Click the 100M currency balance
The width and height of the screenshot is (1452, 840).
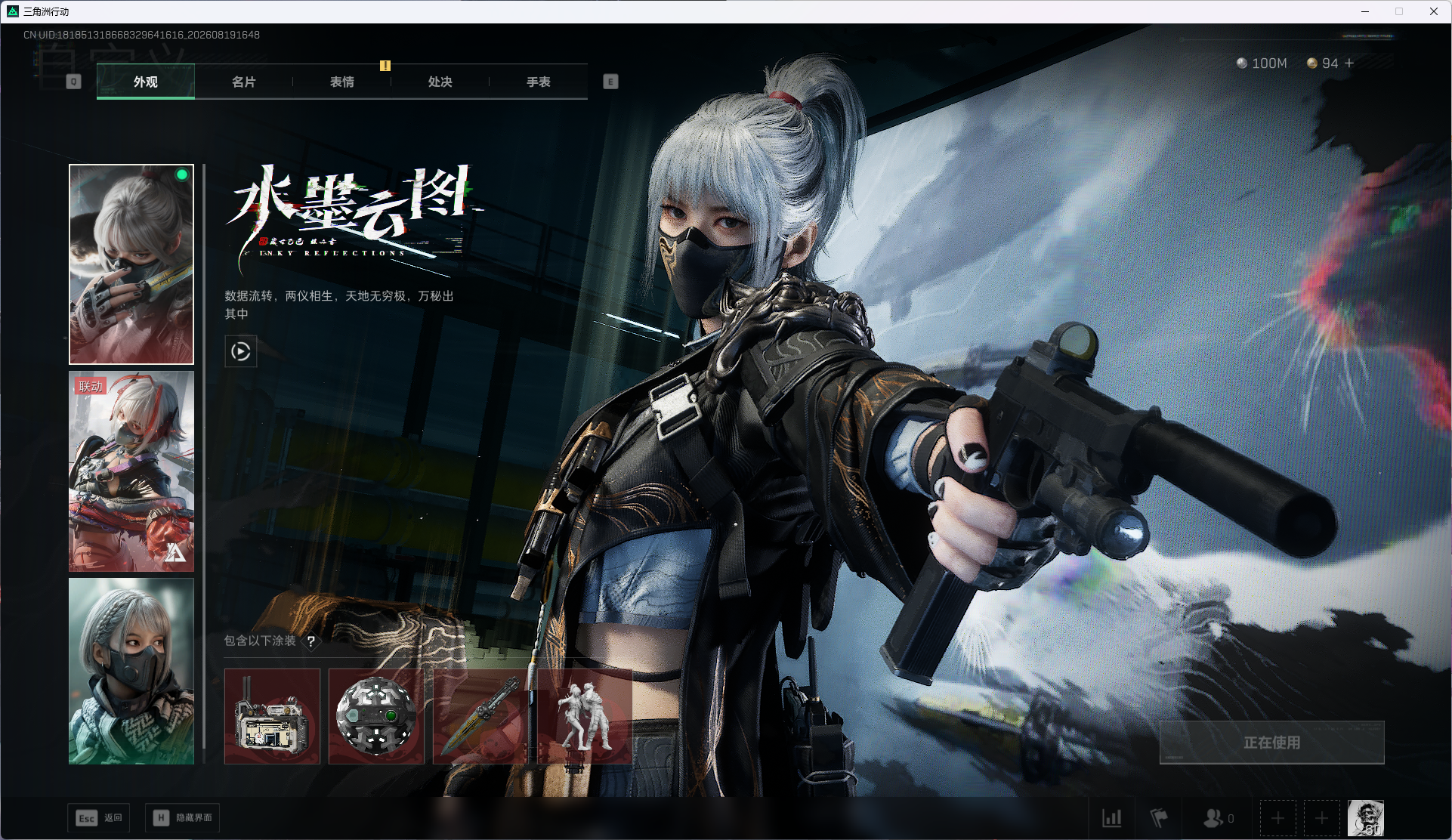point(1262,63)
